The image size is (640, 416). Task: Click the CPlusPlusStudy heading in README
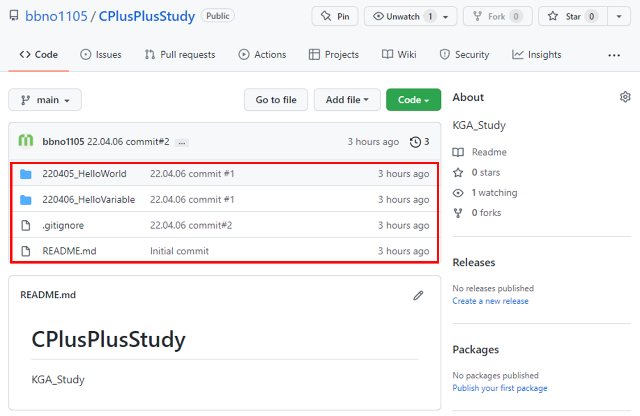tap(108, 339)
